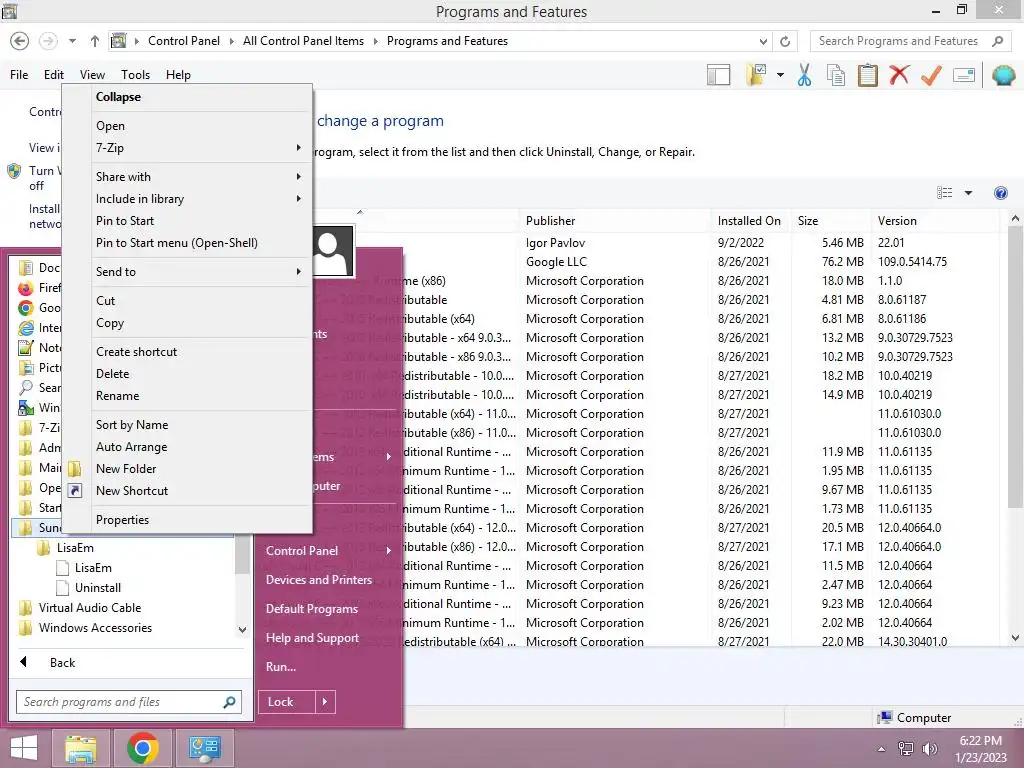
Task: Open the Edit menu
Action: pyautogui.click(x=54, y=75)
